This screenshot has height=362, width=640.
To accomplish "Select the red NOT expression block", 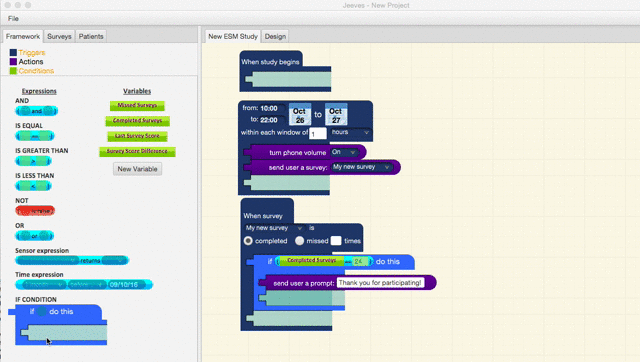I will 35,211.
